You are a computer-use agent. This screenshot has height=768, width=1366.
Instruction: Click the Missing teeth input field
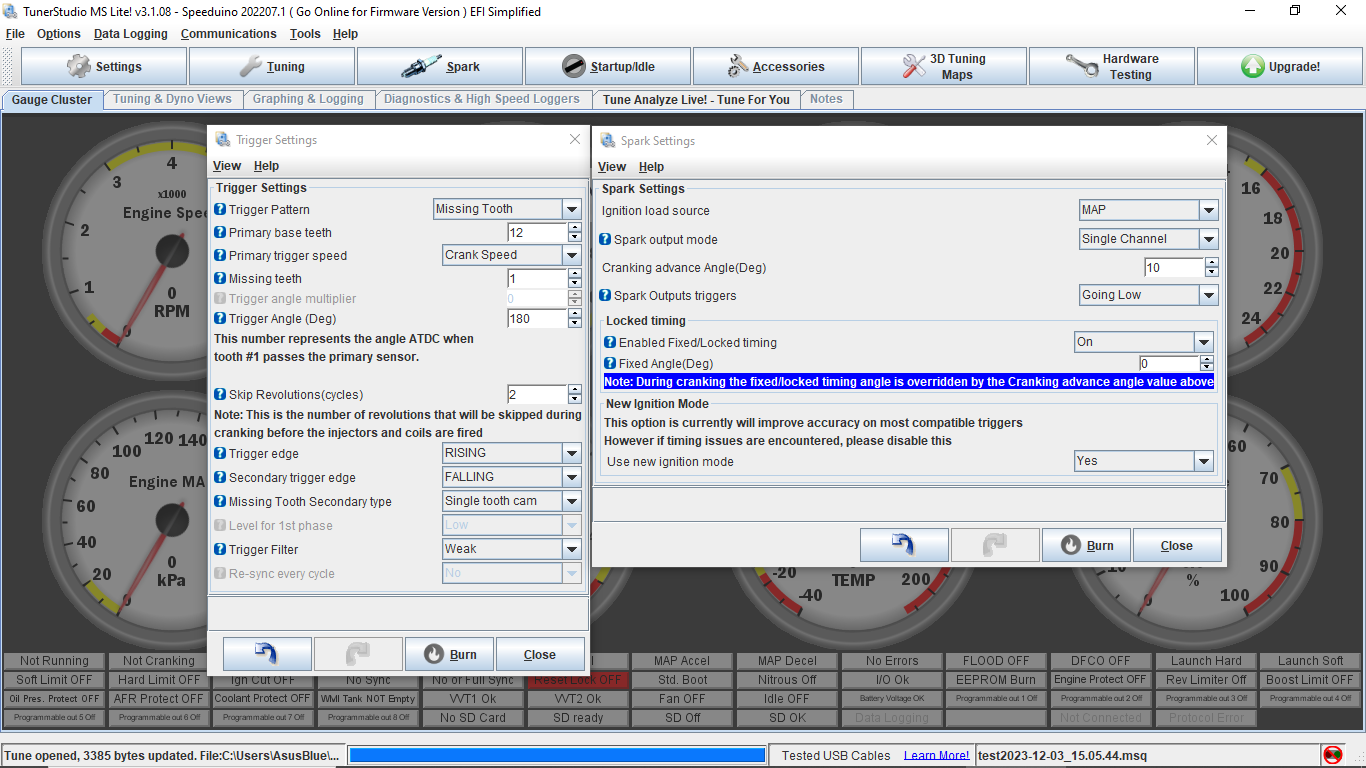pyautogui.click(x=538, y=279)
